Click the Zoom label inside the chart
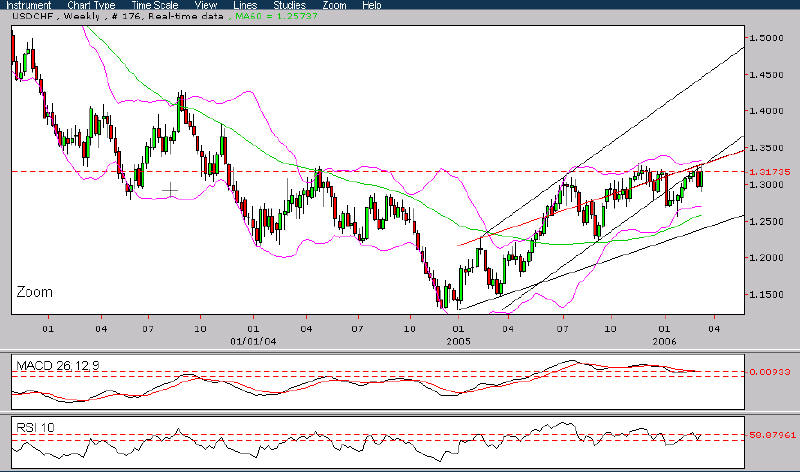Screen dimensions: 800x472 (x=34, y=292)
